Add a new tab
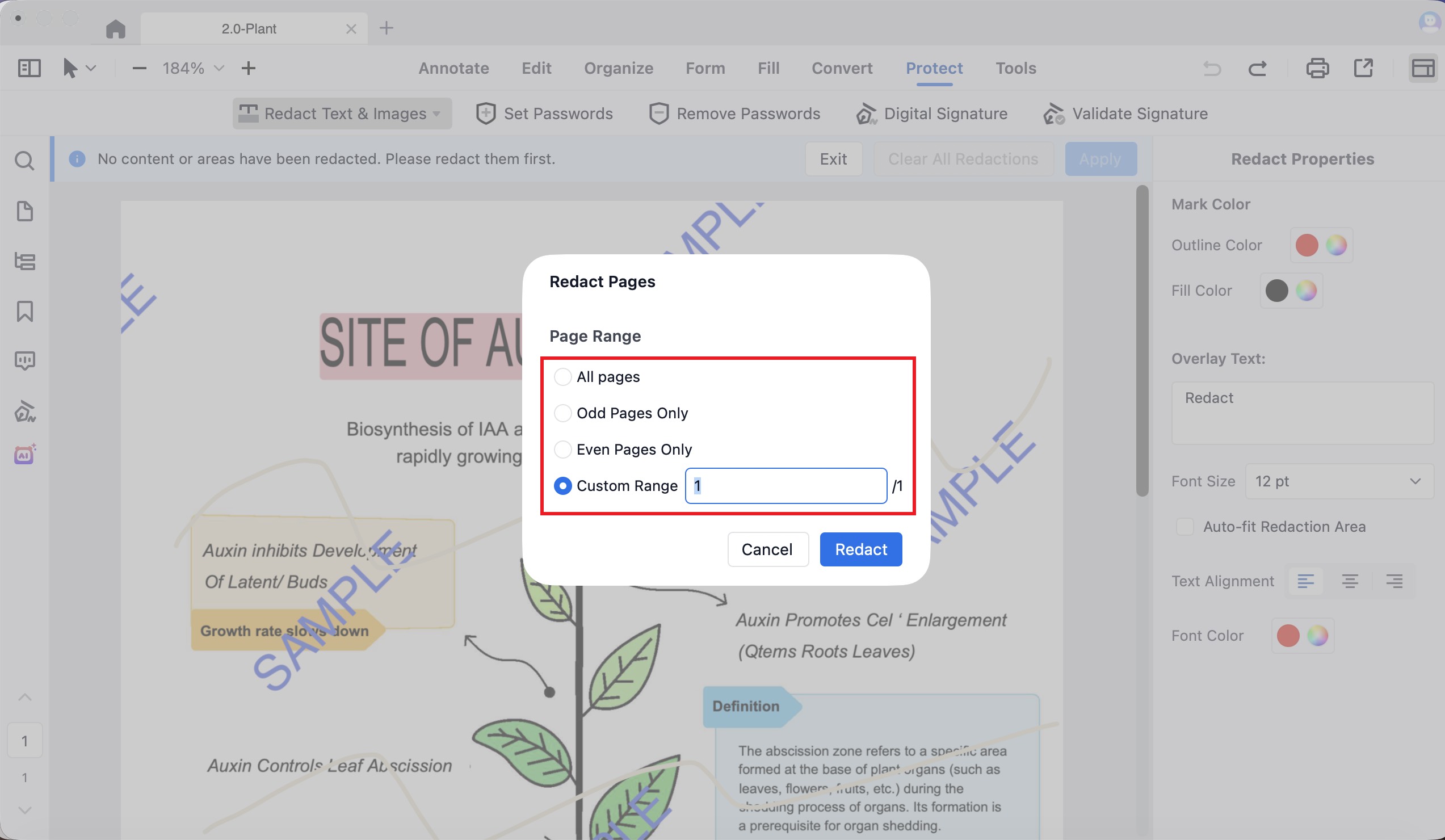 (387, 28)
